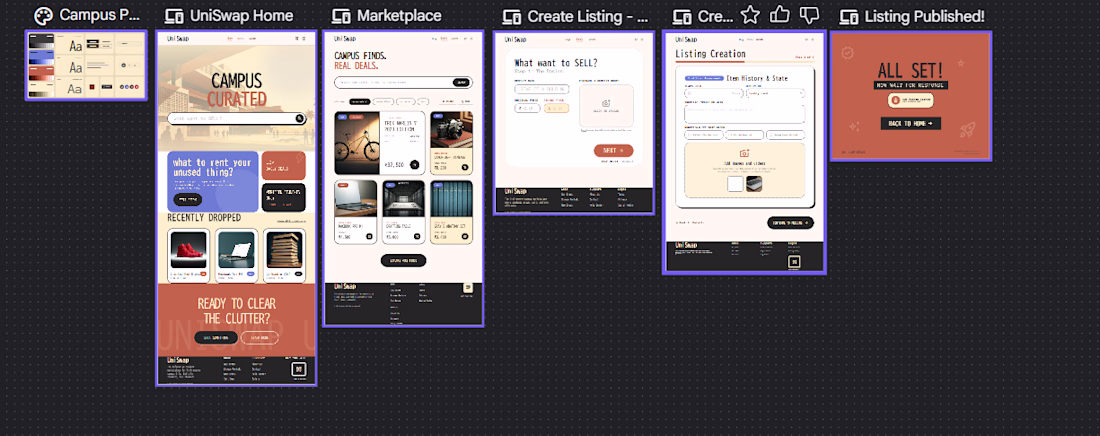Image resolution: width=1100 pixels, height=436 pixels.
Task: Select the UniSwap Home frame title
Action: tap(241, 15)
